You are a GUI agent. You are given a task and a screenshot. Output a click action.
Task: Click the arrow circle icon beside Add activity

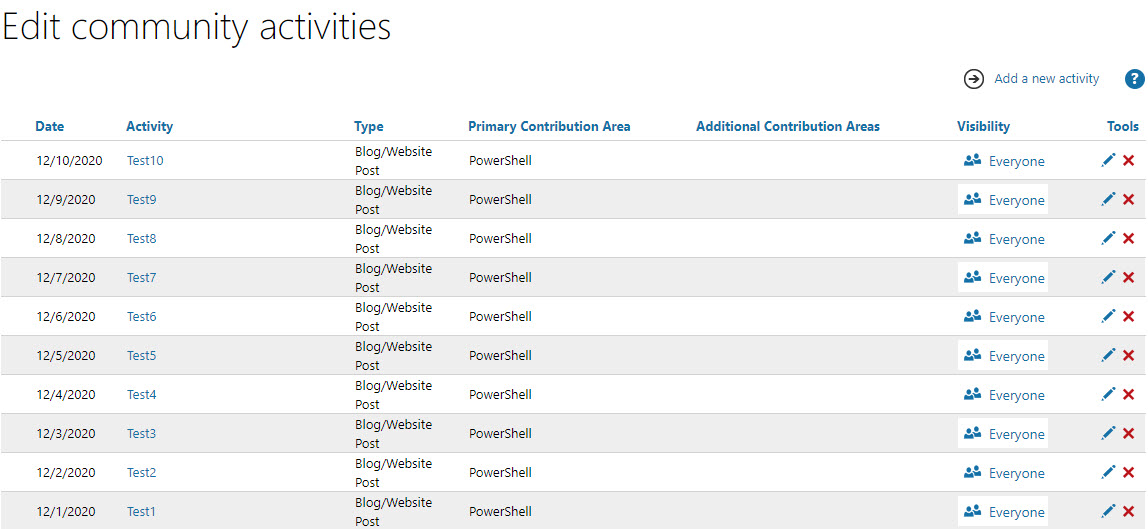974,79
